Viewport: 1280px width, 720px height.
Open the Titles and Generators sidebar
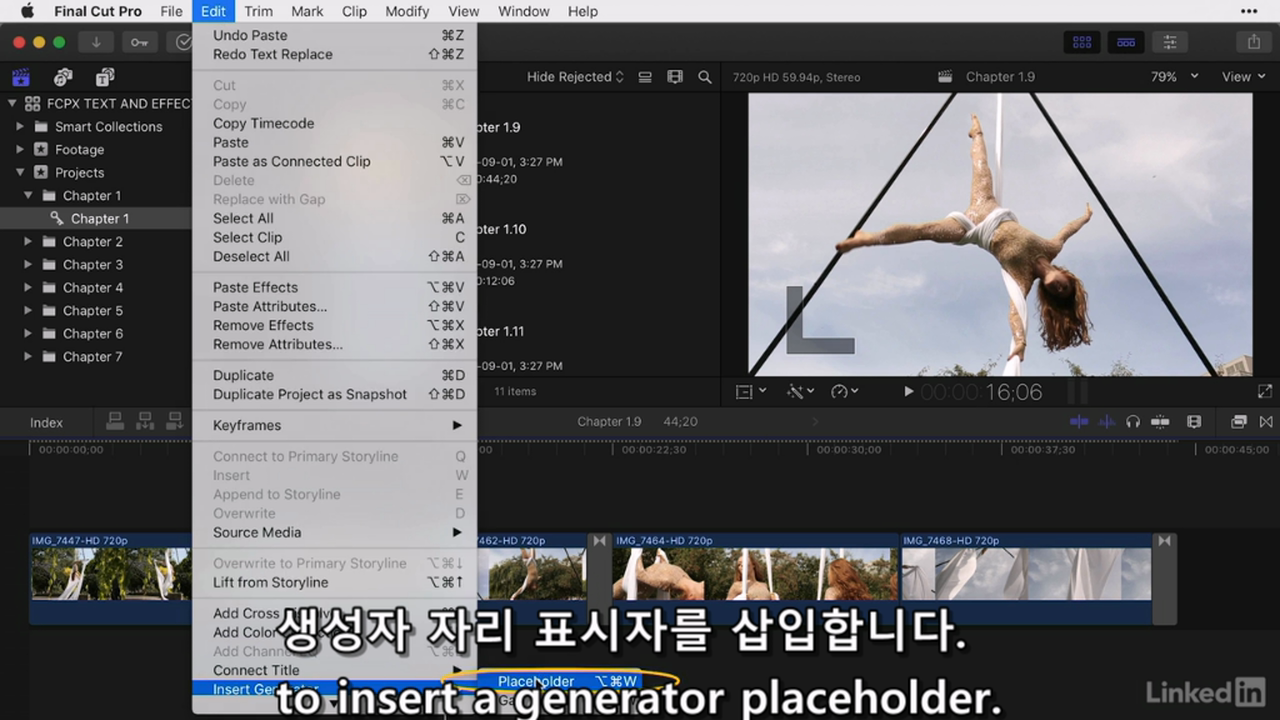tap(104, 77)
